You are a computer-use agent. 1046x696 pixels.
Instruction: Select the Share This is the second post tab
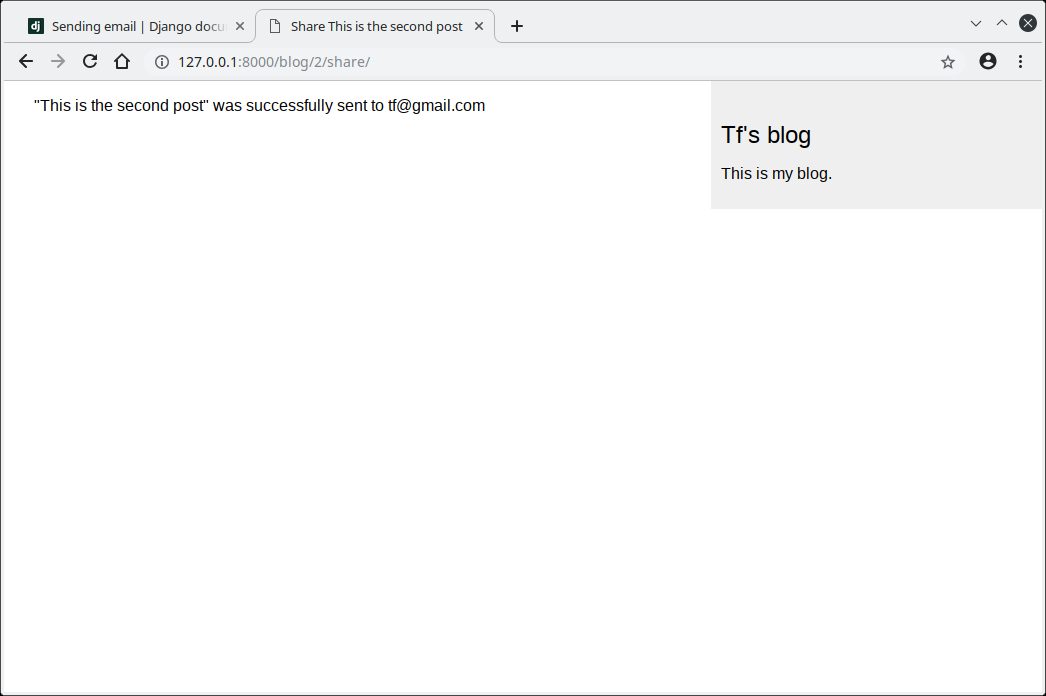click(x=376, y=26)
